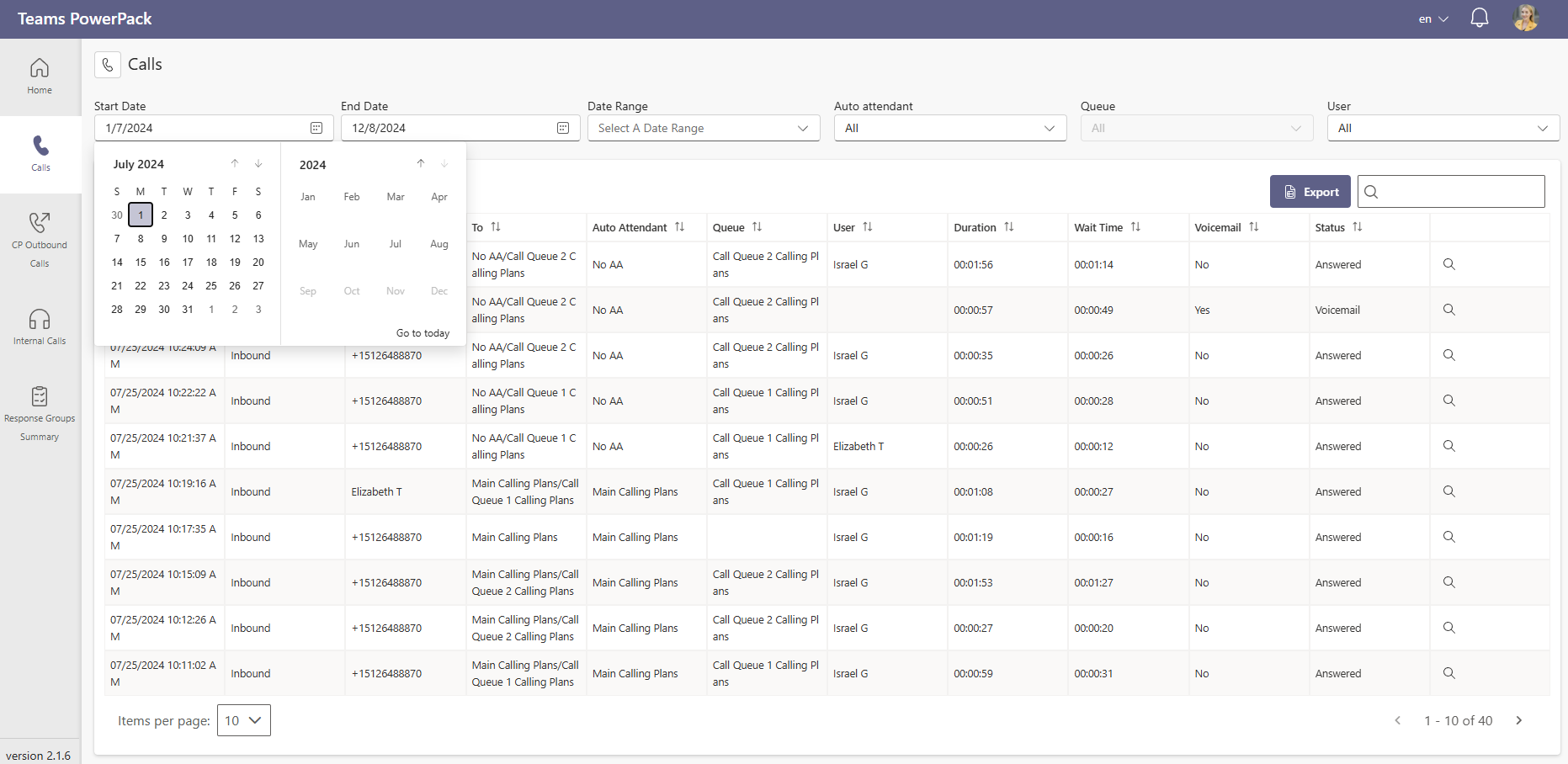Viewport: 1568px width, 764px height.
Task: View details of 00:01:56 duration call
Action: point(1448,264)
